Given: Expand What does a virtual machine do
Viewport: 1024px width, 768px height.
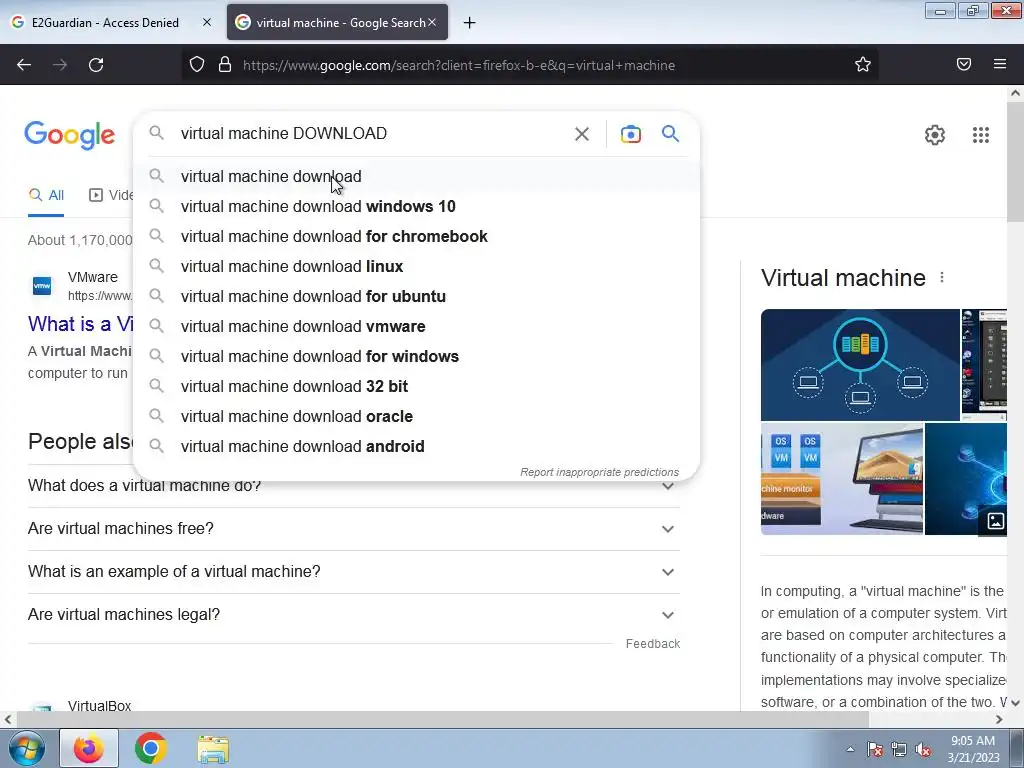Looking at the screenshot, I should 353,486.
